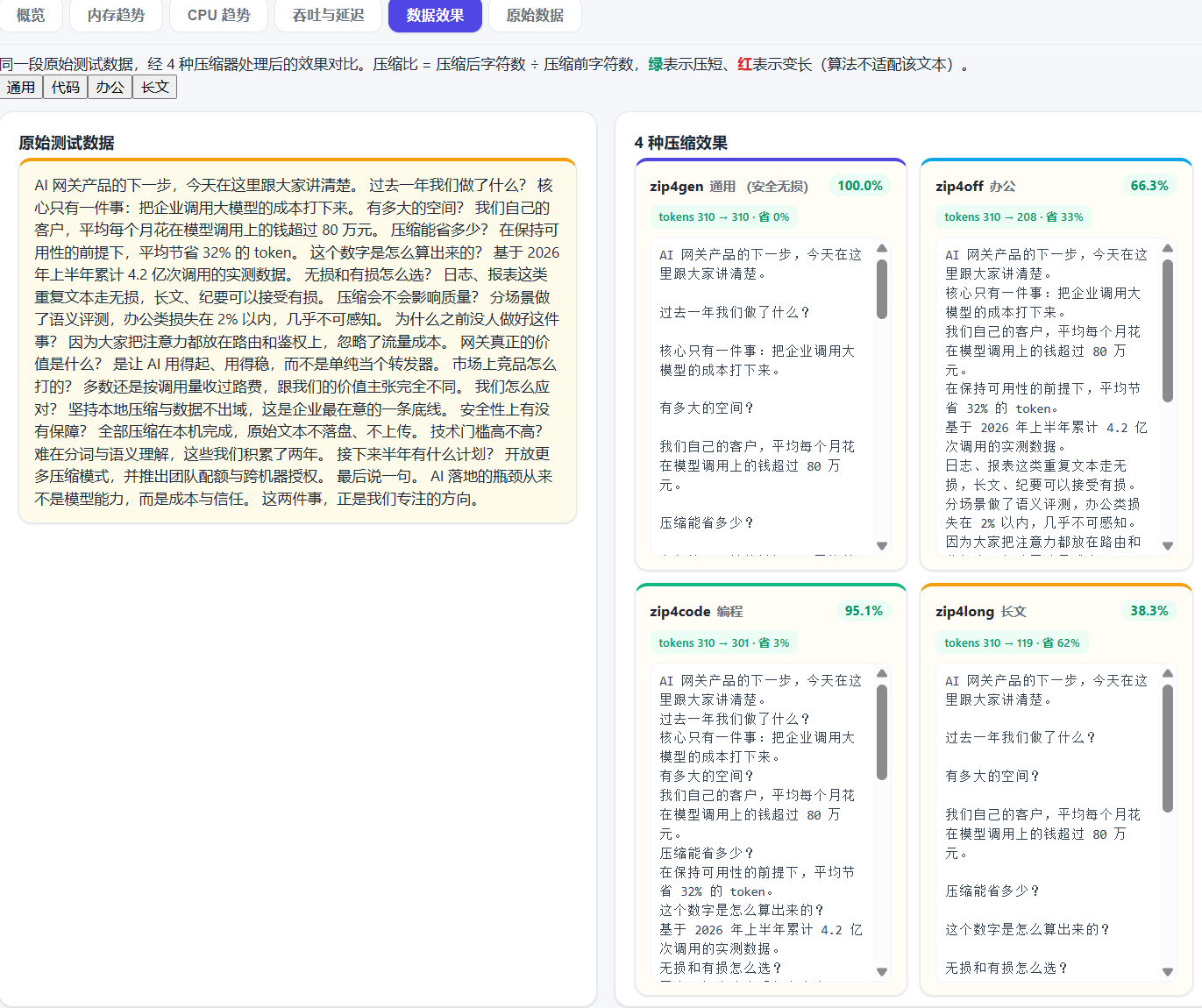Switch to the 原始数据 tab

(x=535, y=15)
